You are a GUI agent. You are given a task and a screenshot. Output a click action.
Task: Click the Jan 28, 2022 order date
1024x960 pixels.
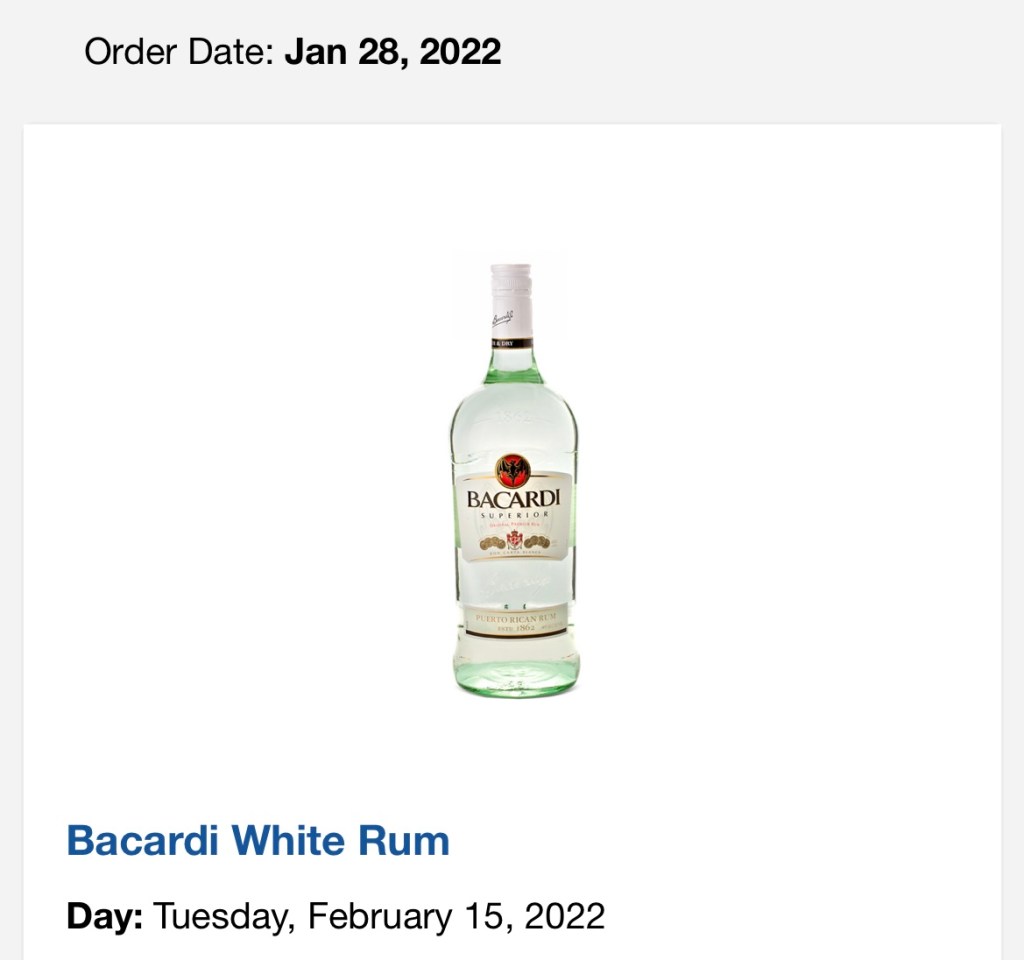(393, 52)
